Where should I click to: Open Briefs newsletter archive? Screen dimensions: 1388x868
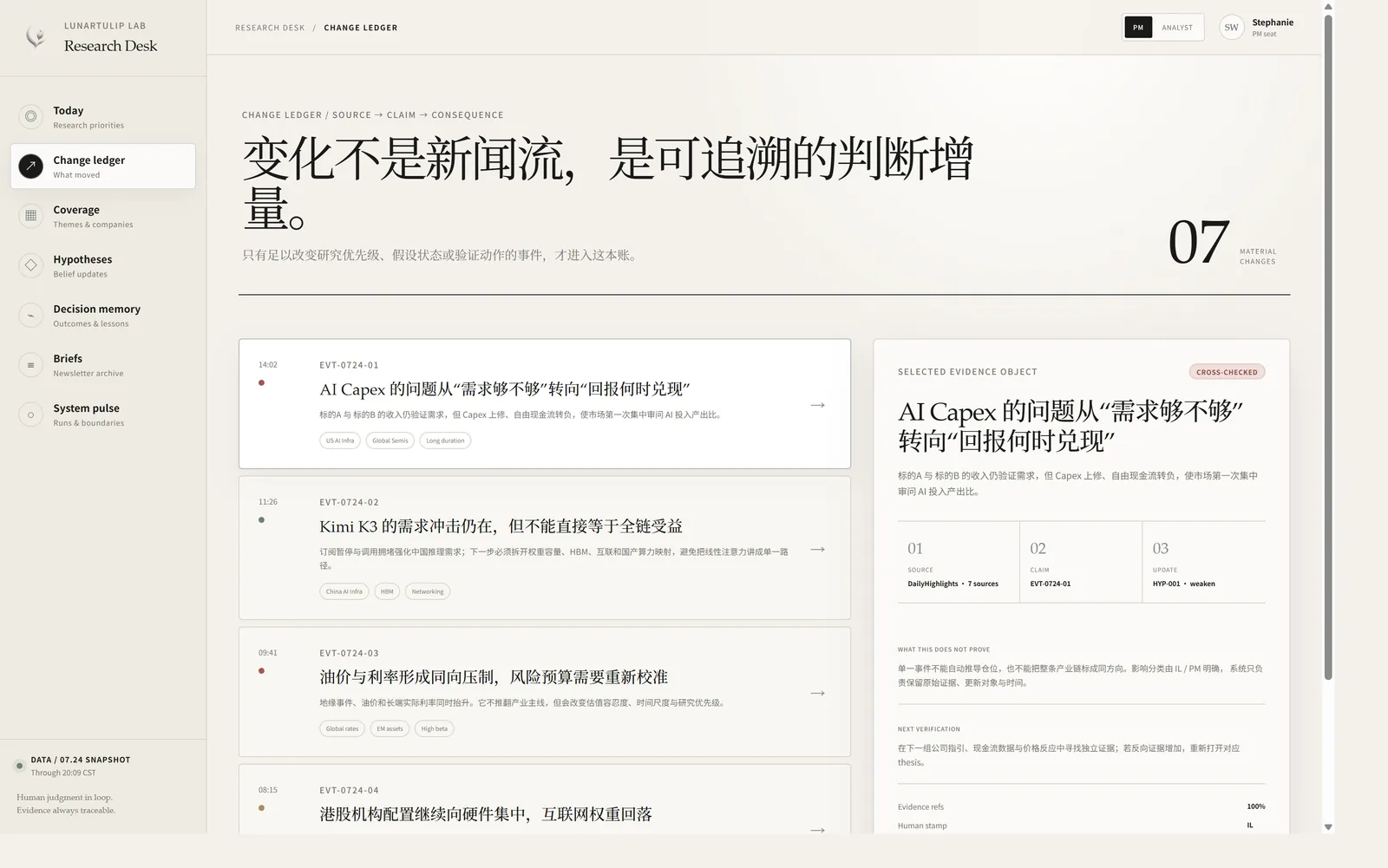tap(102, 364)
